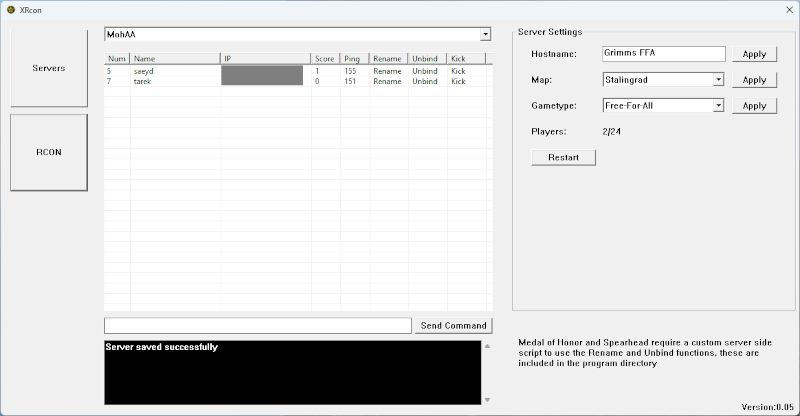Image resolution: width=800 pixels, height=416 pixels.
Task: Click the console scrollbar up arrow
Action: pyautogui.click(x=487, y=346)
